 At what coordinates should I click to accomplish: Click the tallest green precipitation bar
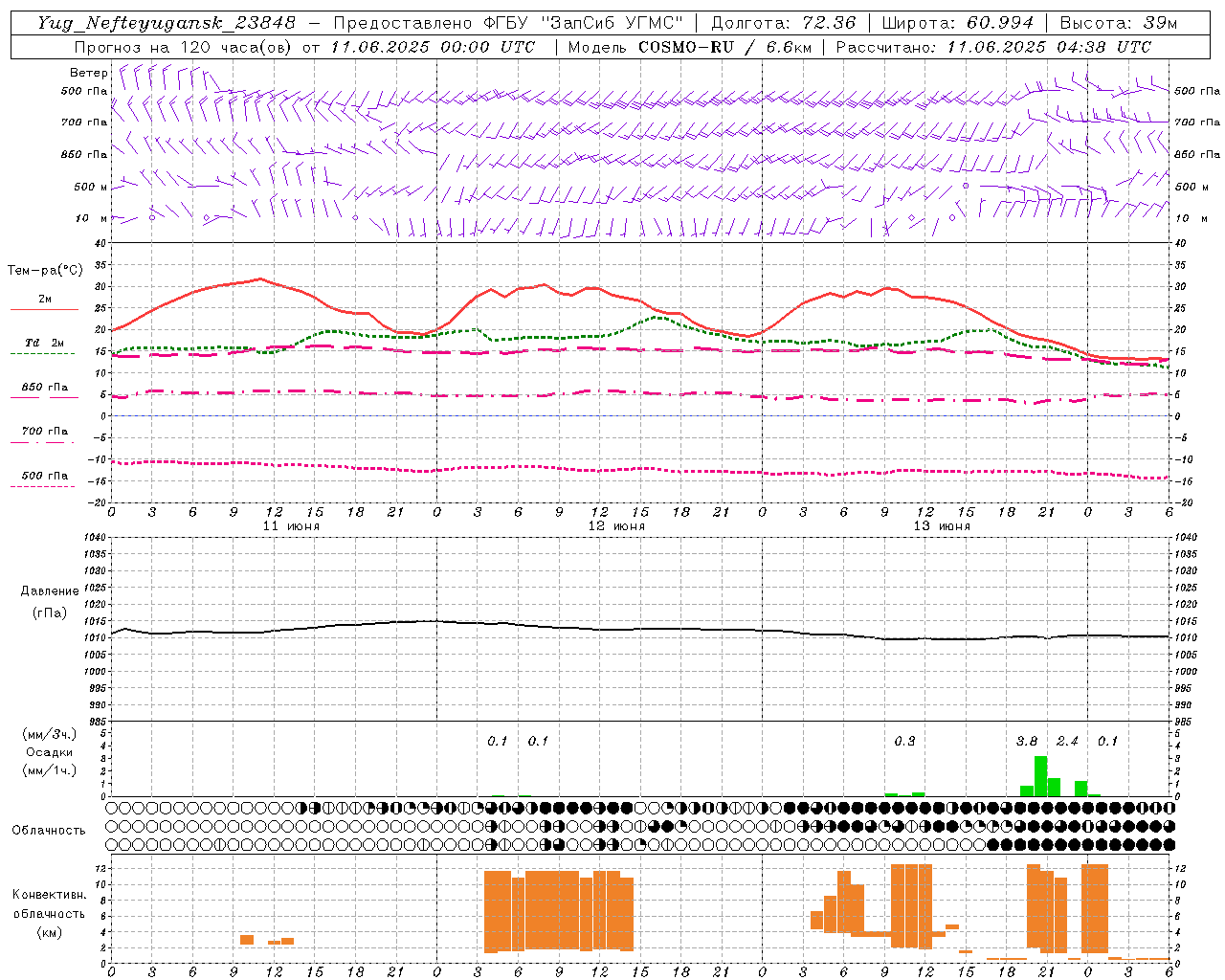click(1040, 776)
